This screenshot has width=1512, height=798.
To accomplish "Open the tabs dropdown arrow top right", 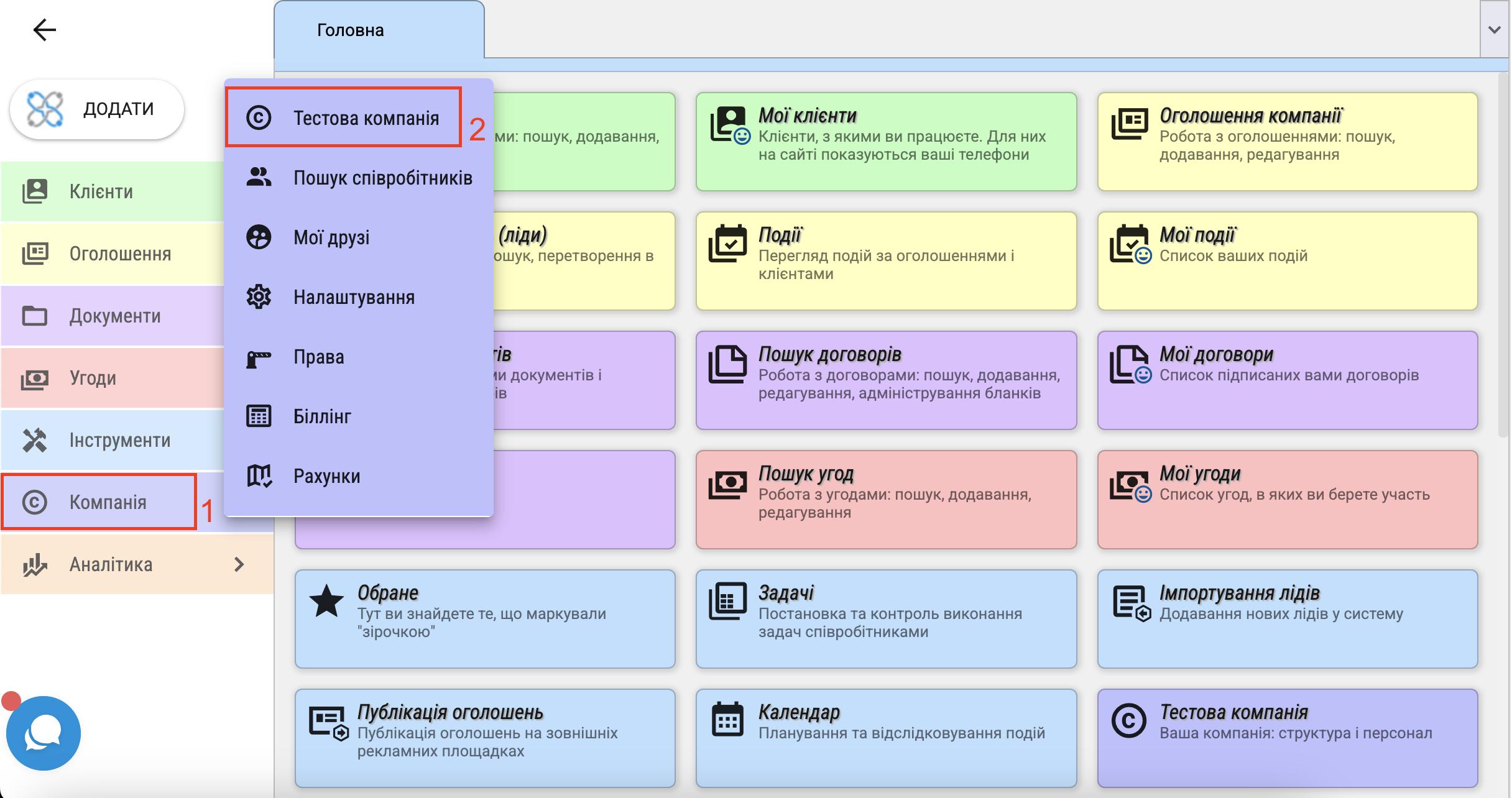I will 1494,29.
